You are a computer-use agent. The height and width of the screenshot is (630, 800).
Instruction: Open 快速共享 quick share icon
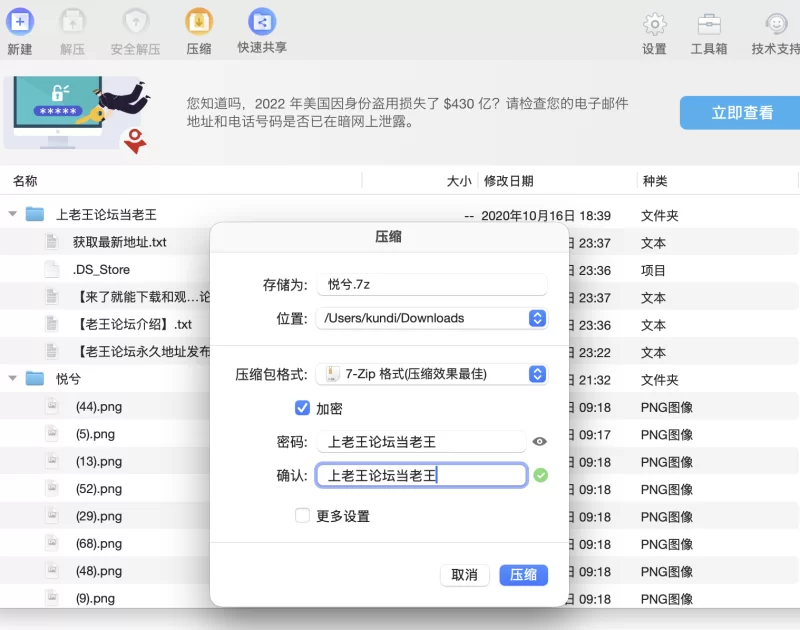point(262,22)
